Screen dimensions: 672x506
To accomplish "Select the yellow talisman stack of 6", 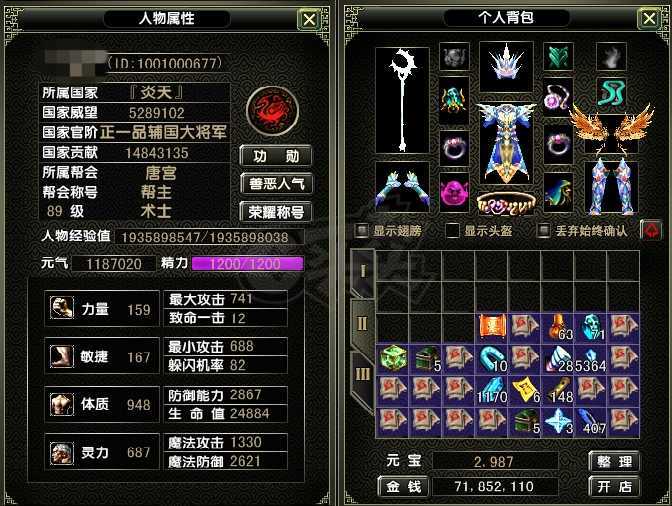I will pos(525,391).
